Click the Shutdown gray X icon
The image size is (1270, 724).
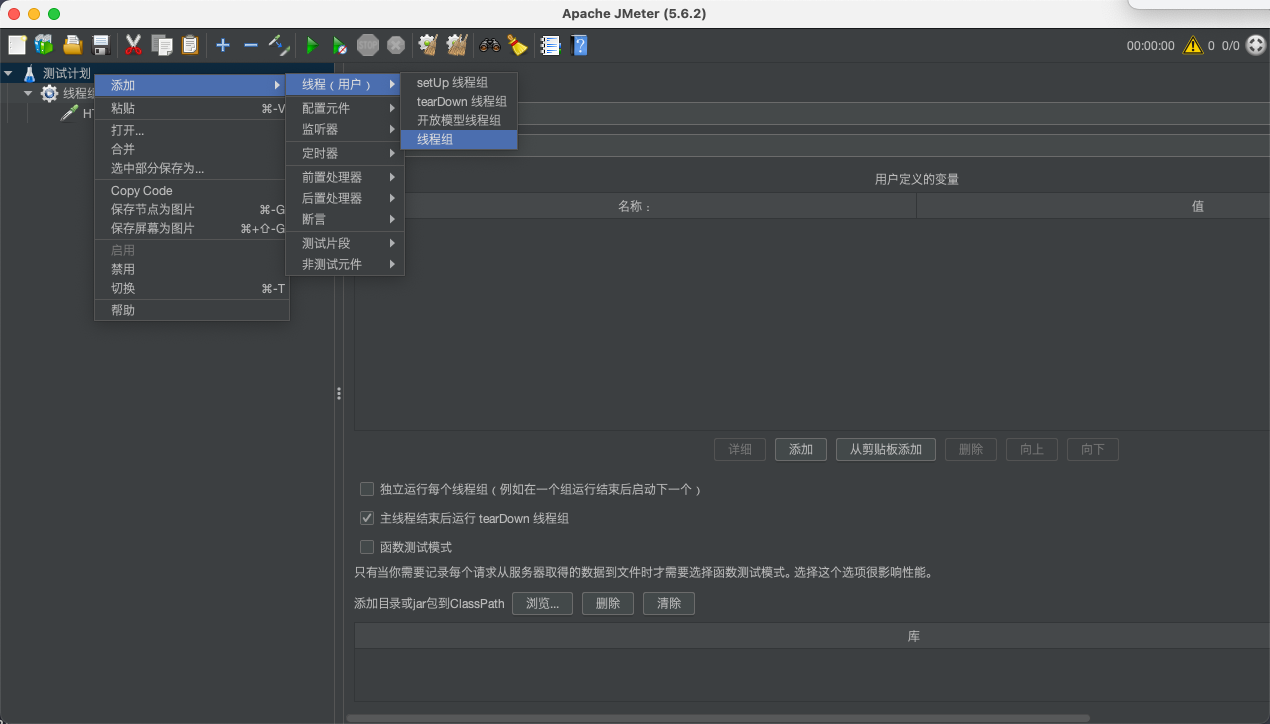(396, 45)
